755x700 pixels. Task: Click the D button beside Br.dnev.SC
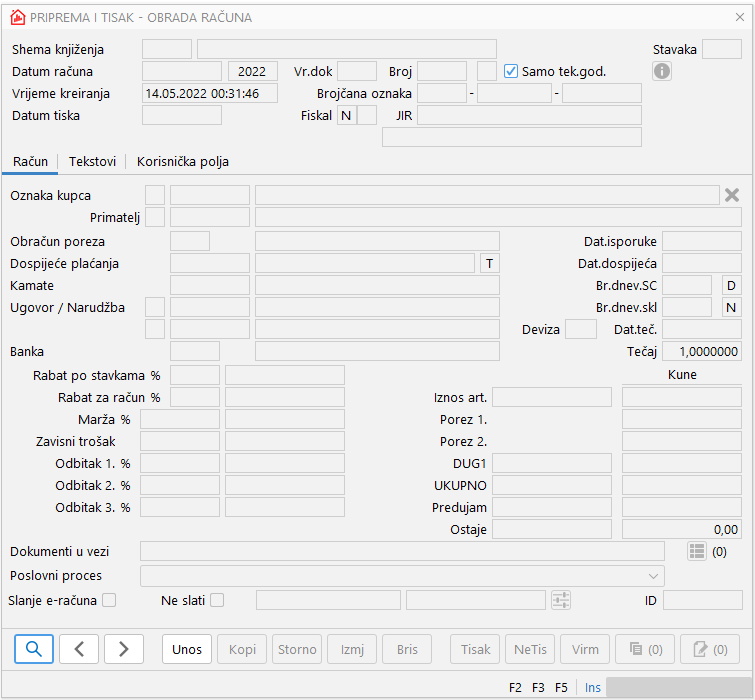tap(731, 285)
